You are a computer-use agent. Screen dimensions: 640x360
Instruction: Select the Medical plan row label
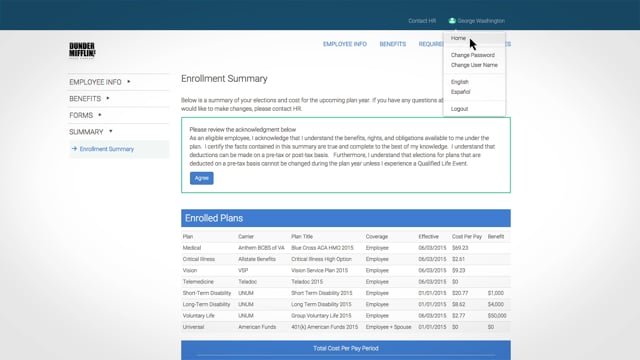(x=192, y=248)
